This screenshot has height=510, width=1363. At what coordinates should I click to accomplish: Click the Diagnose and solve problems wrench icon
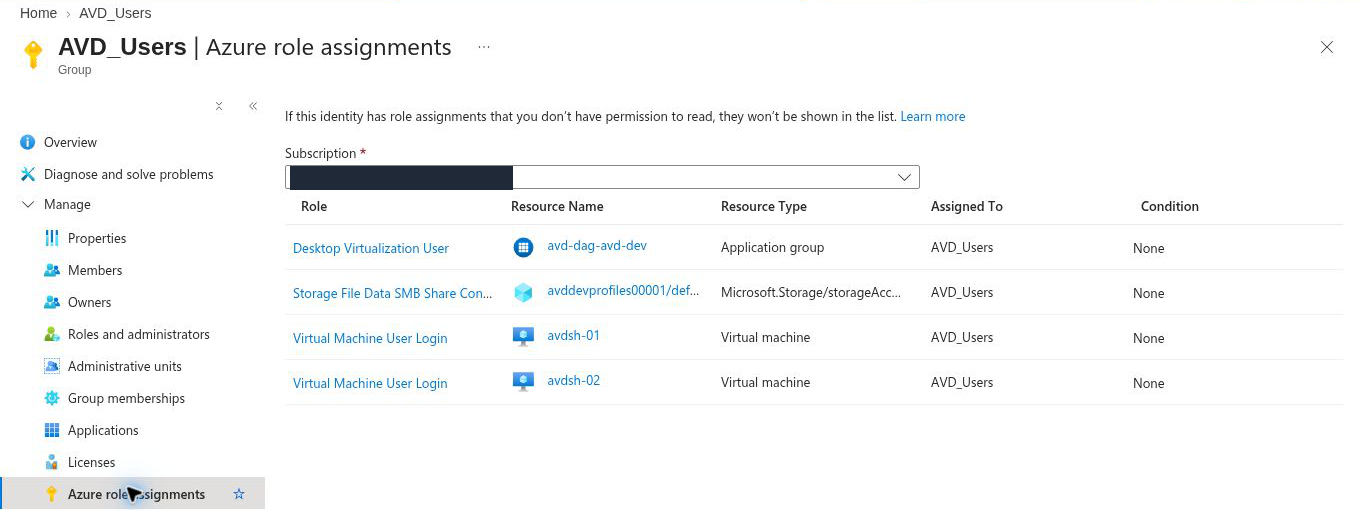28,174
